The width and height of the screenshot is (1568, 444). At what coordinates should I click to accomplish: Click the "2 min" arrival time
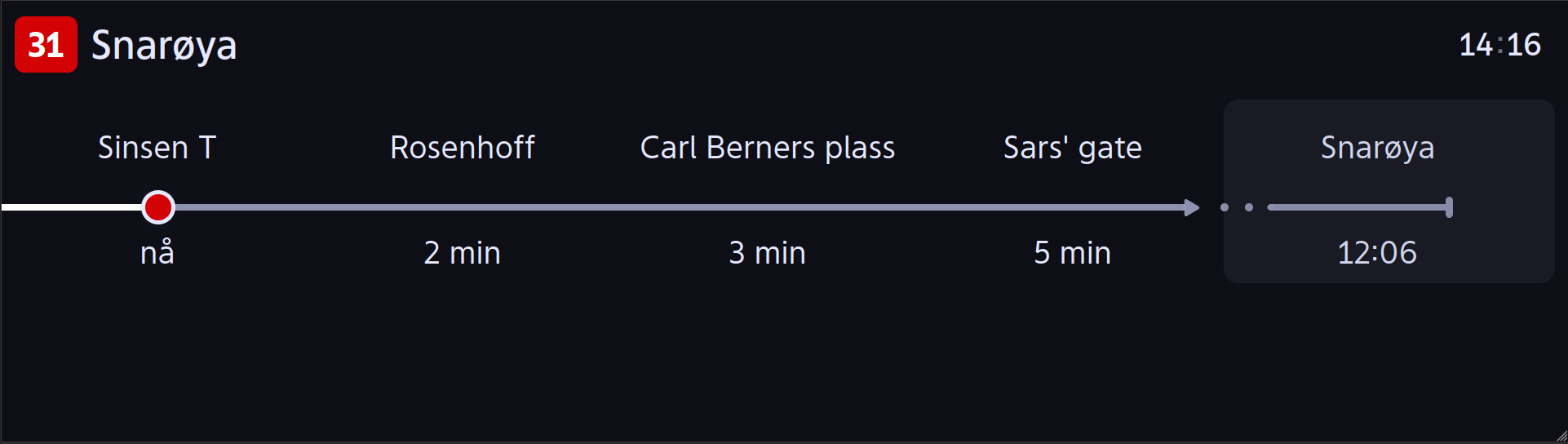click(x=463, y=253)
